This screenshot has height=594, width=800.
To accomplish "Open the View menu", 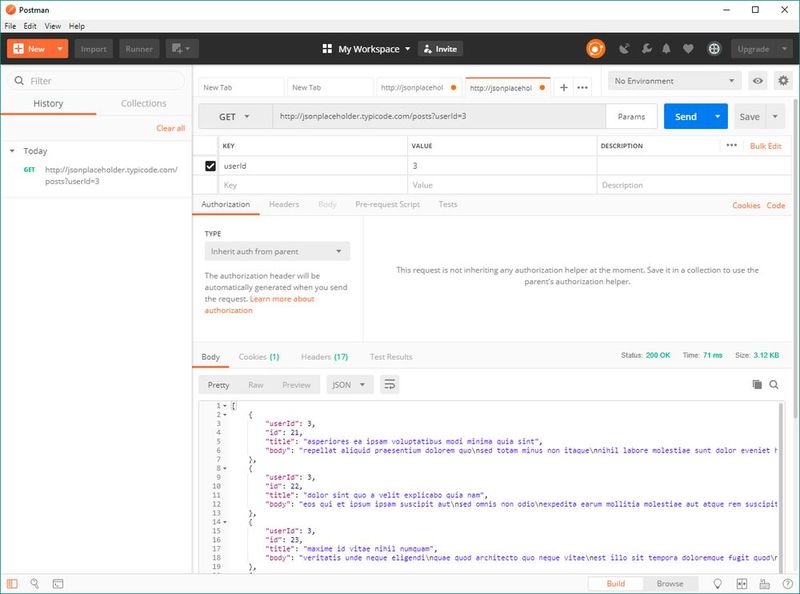I will coord(53,26).
